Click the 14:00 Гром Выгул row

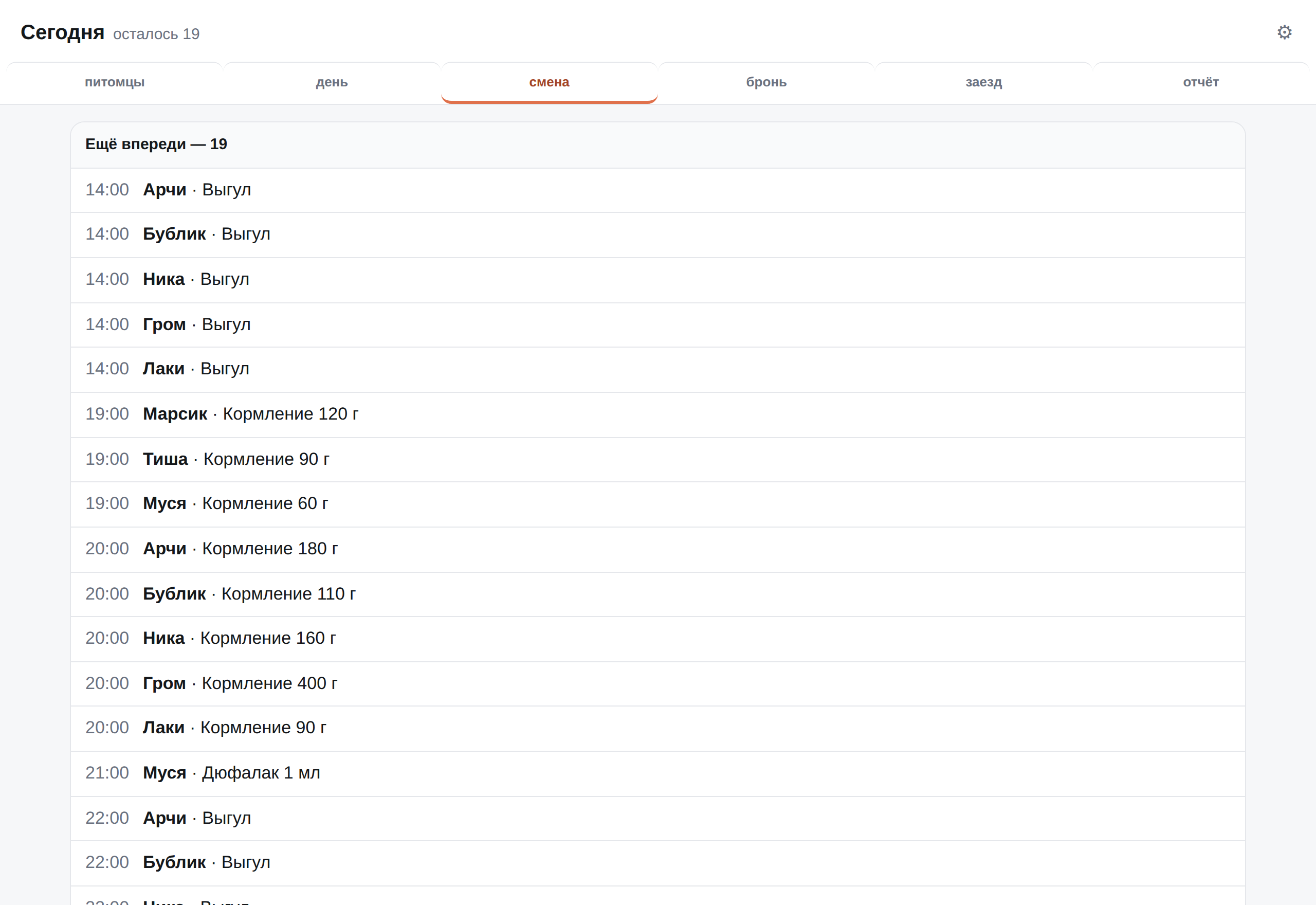click(x=657, y=324)
